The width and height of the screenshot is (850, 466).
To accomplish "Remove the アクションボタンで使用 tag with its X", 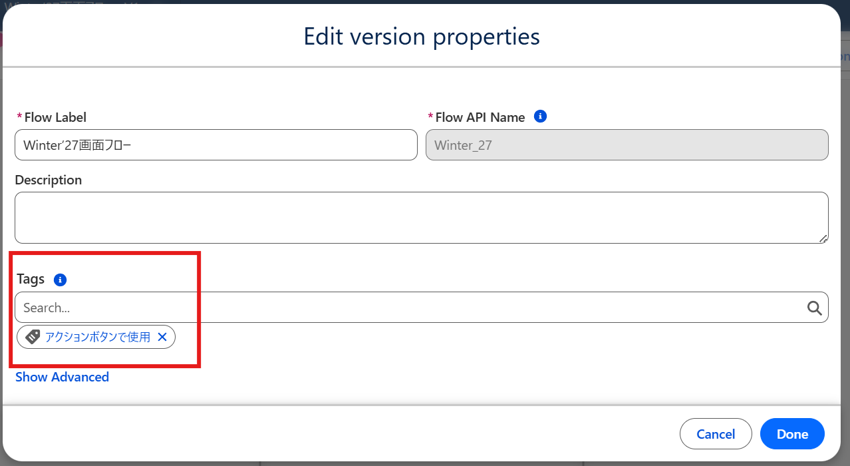I will 162,337.
